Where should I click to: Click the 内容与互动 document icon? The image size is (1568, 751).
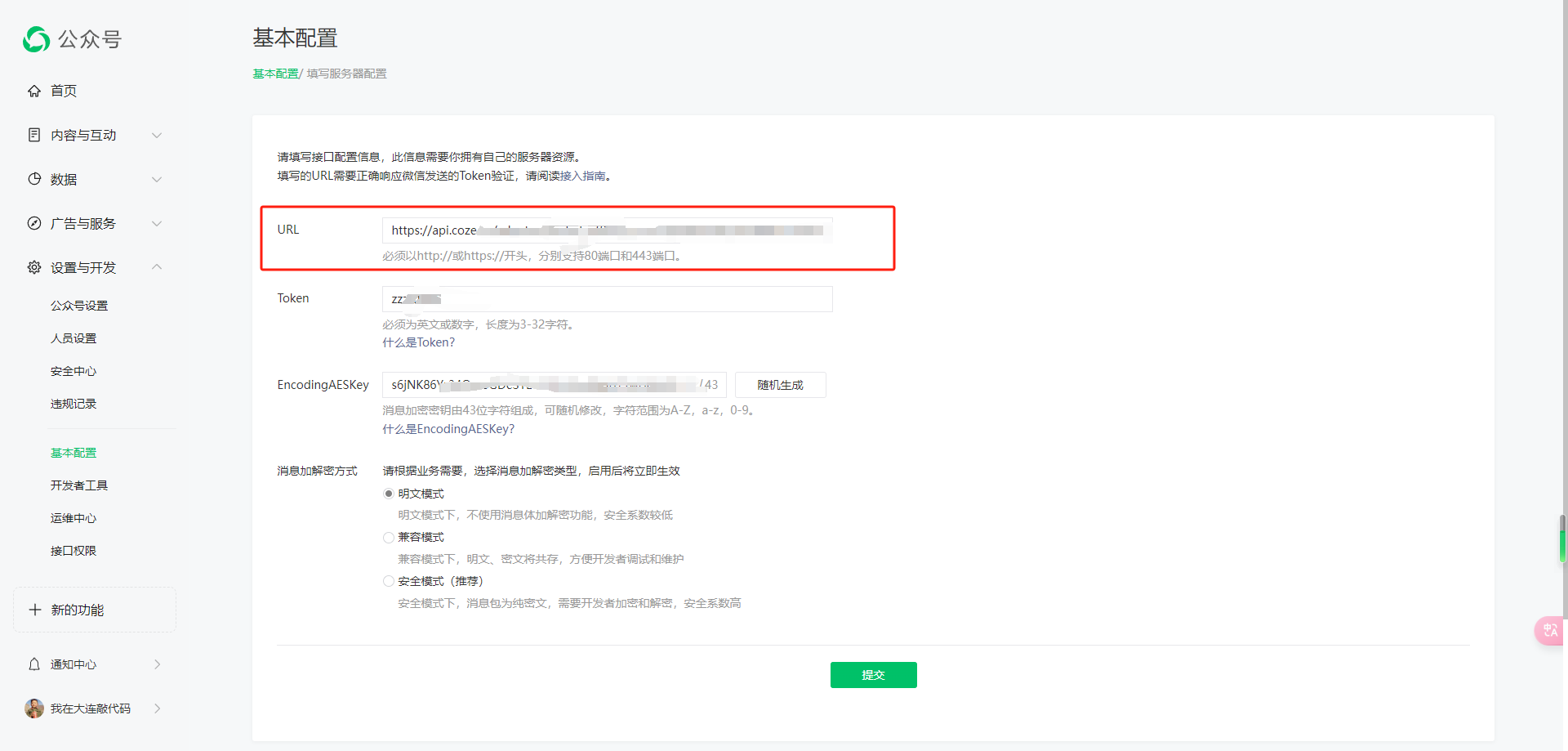(34, 135)
